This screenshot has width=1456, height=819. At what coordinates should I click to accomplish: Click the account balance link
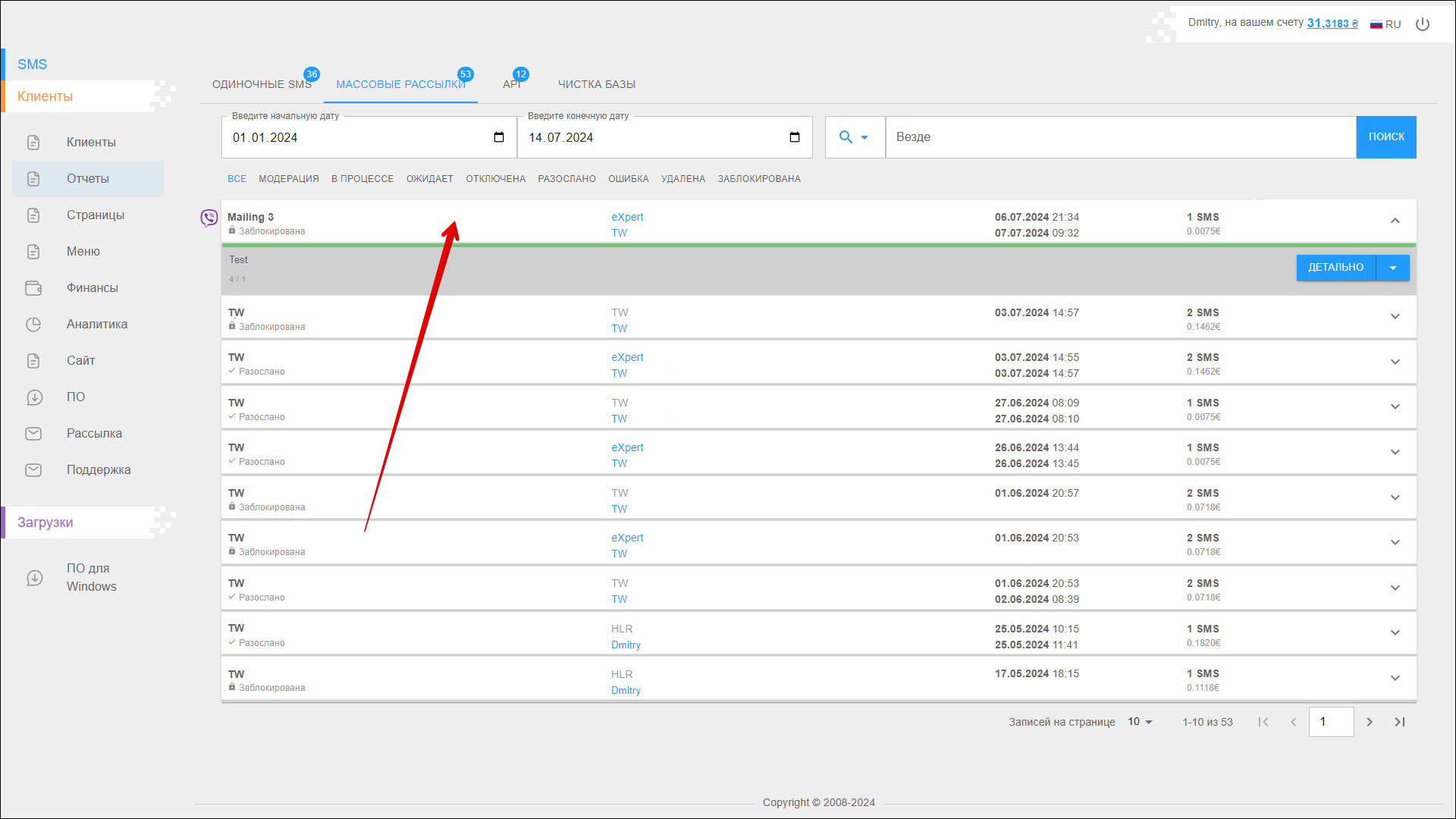pos(1332,24)
